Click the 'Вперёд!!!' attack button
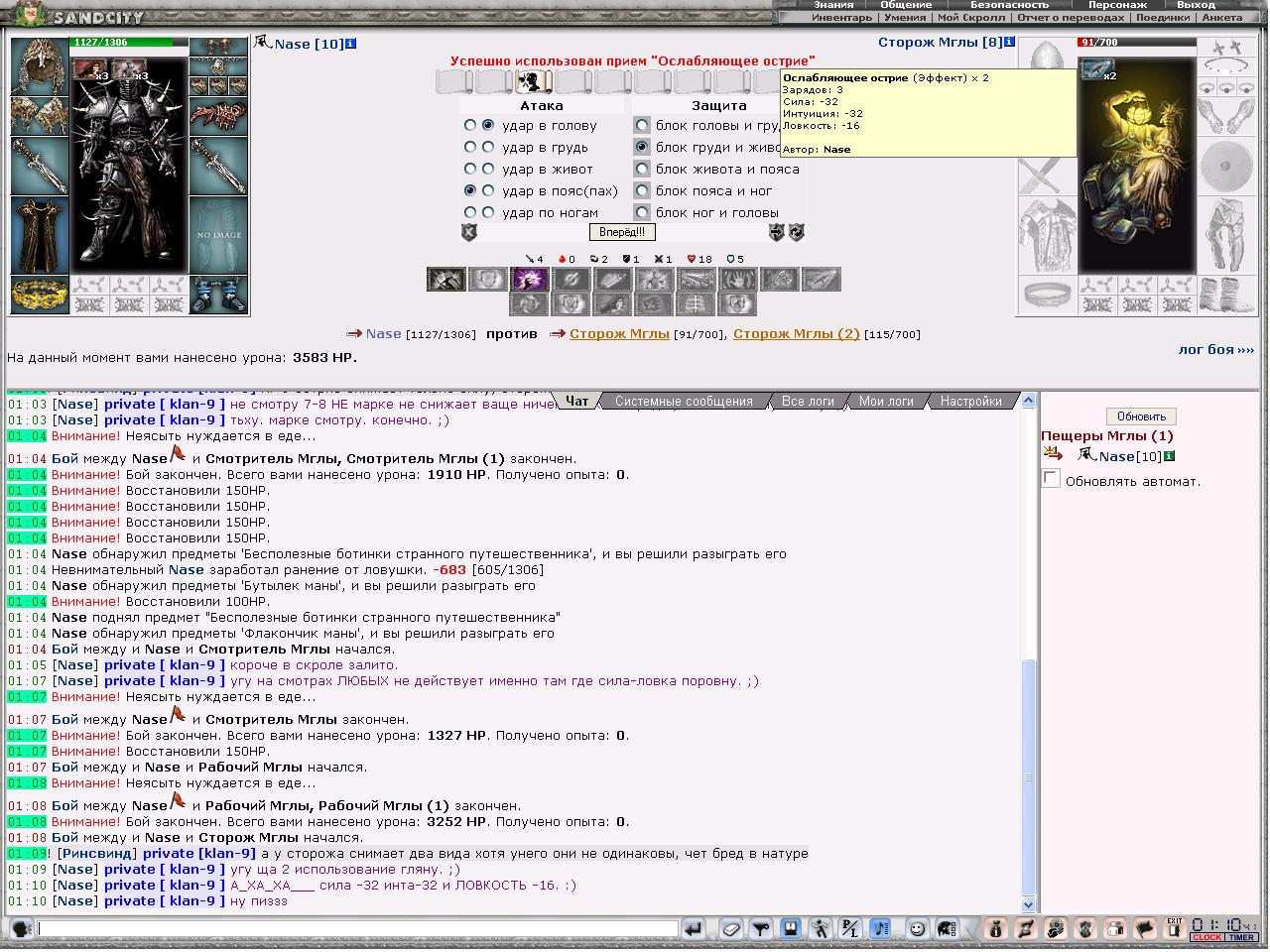 pyautogui.click(x=622, y=232)
